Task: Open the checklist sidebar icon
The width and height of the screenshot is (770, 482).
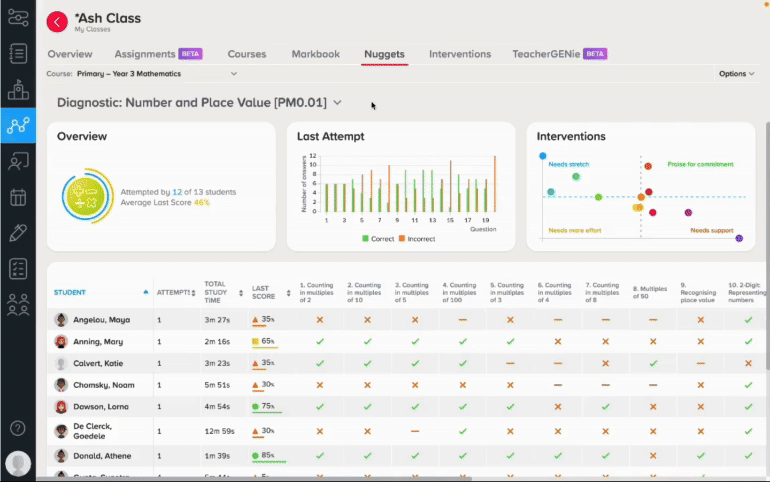Action: tap(18, 268)
